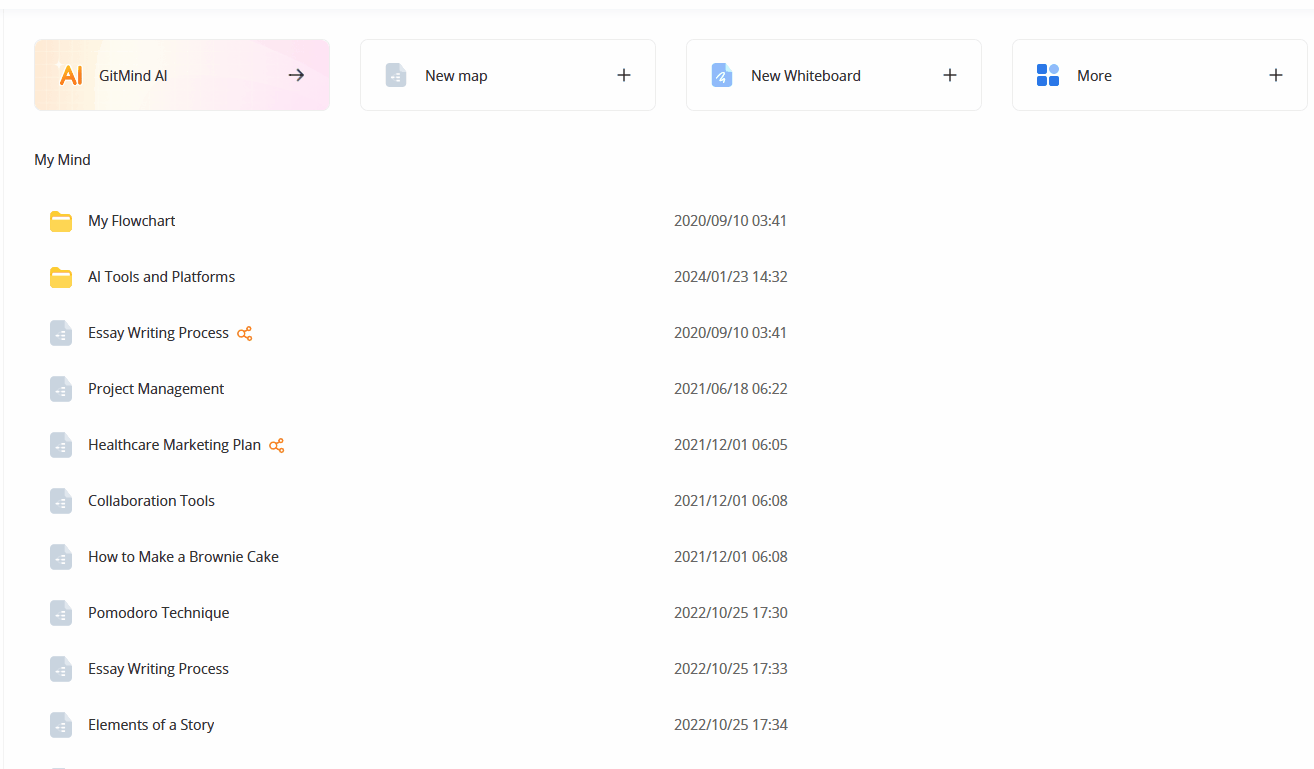
Task: Open the Pomodoro Technique map
Action: (x=158, y=613)
